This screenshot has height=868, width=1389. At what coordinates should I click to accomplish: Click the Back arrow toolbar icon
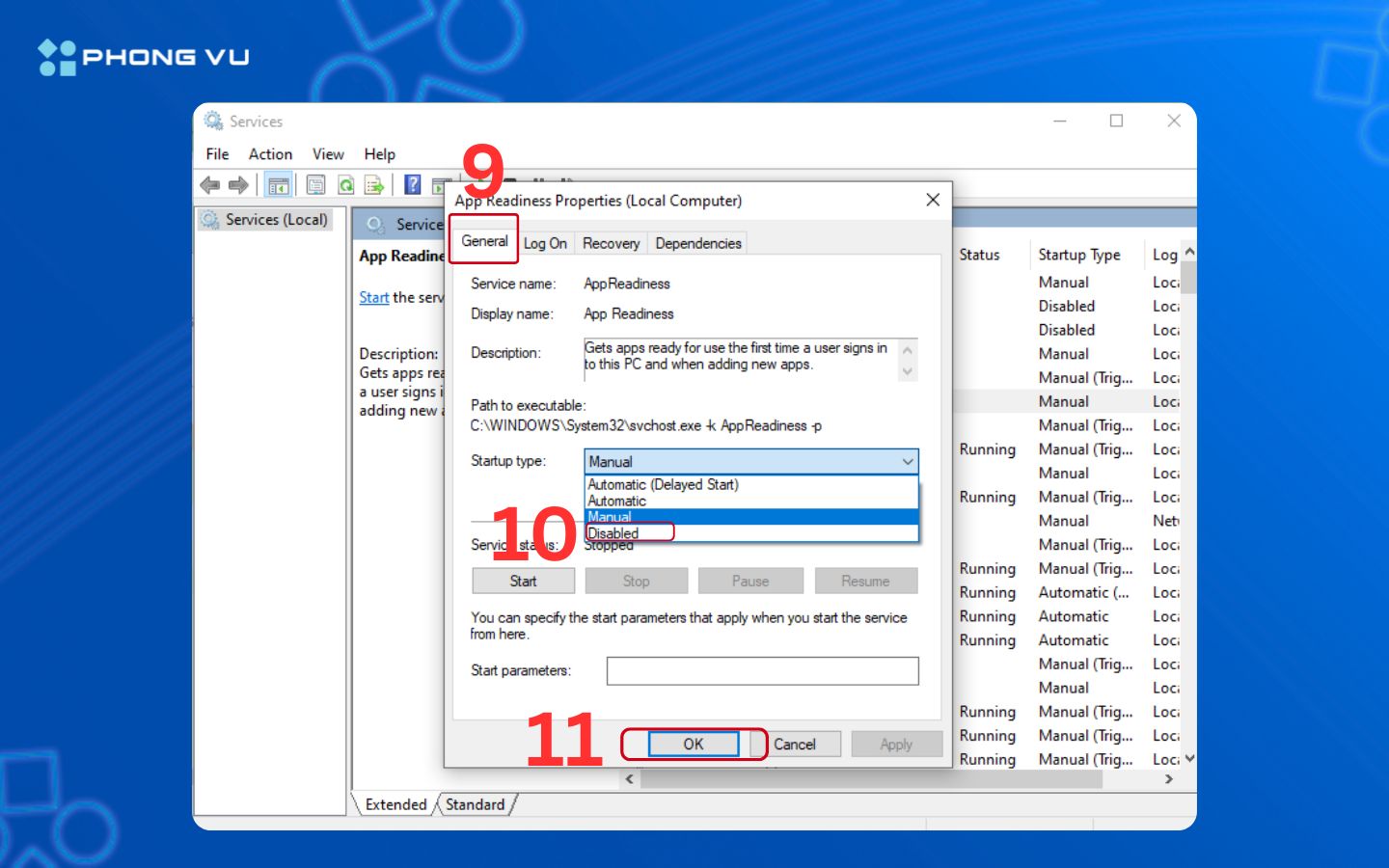pyautogui.click(x=209, y=185)
